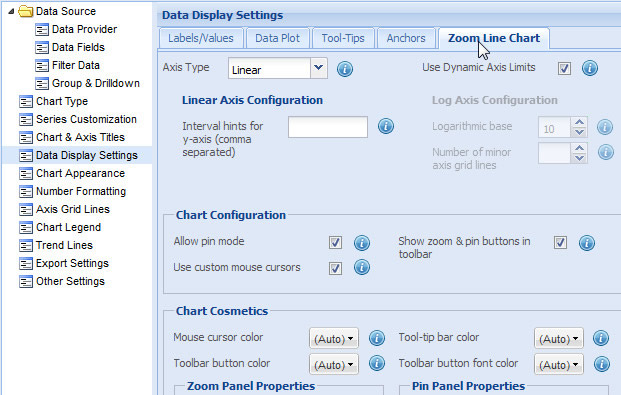The image size is (621, 395).
Task: Click the info icon for Show zoom & pin buttons
Action: pos(587,242)
